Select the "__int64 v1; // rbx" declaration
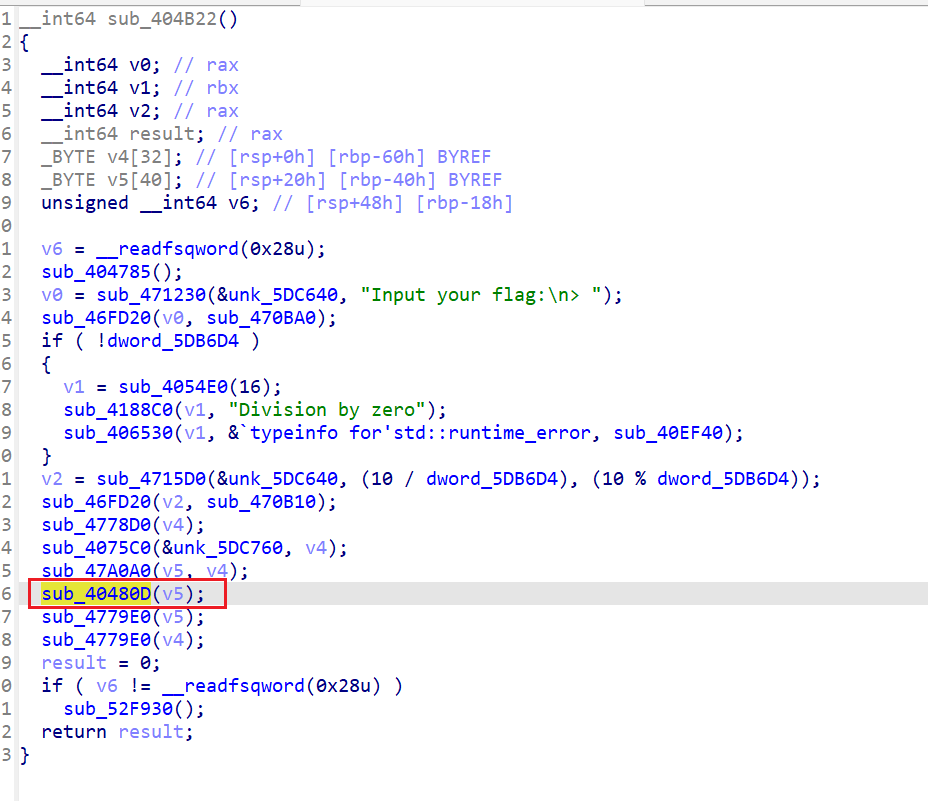This screenshot has width=928, height=801. (140, 88)
